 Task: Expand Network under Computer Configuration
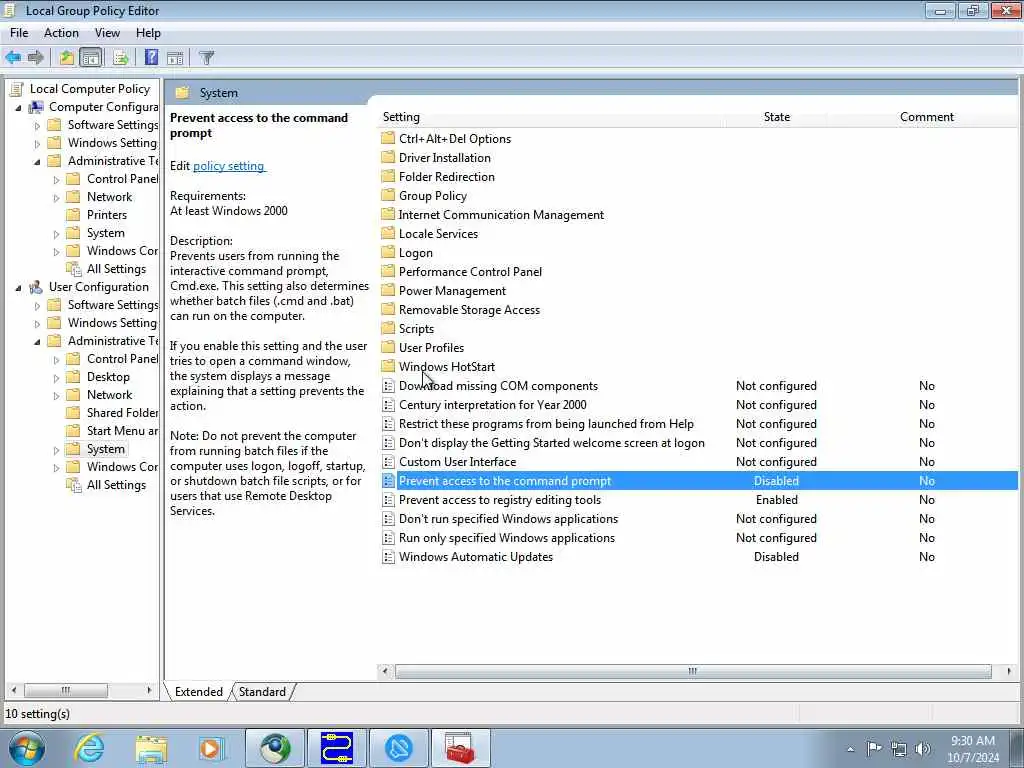coord(56,197)
